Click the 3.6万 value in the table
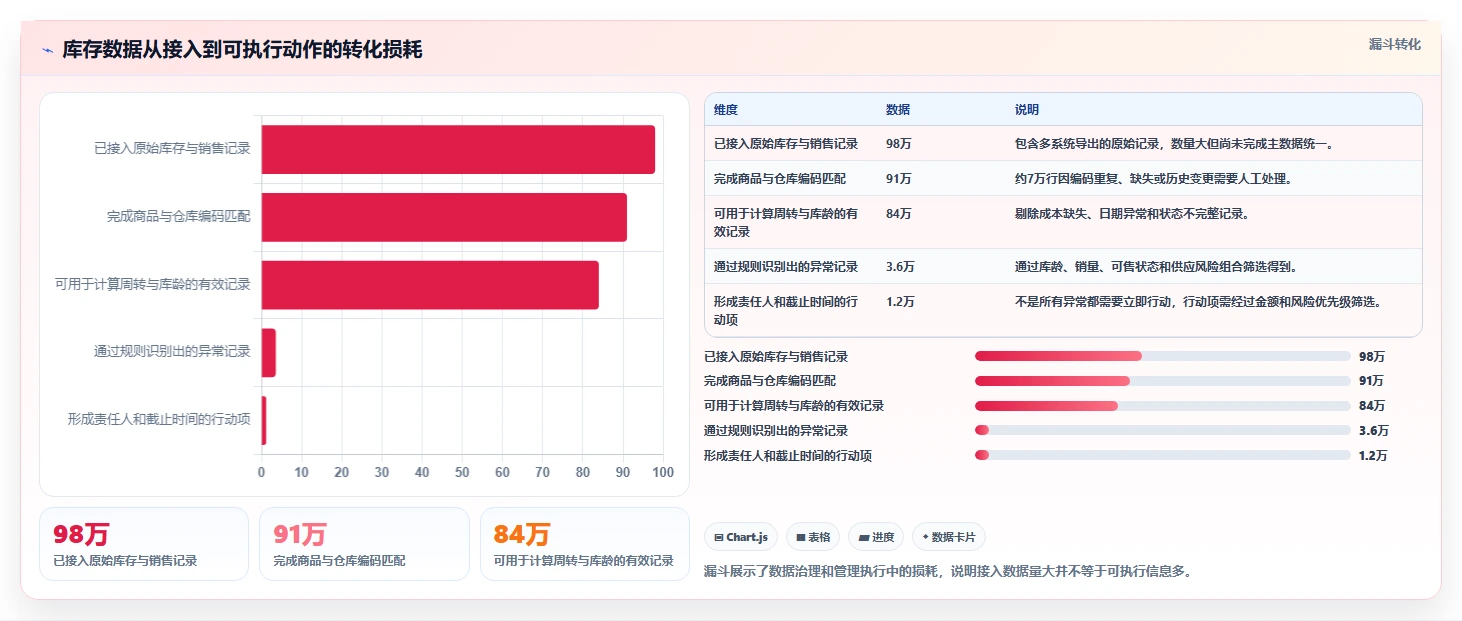This screenshot has height=621, width=1462. [x=900, y=267]
